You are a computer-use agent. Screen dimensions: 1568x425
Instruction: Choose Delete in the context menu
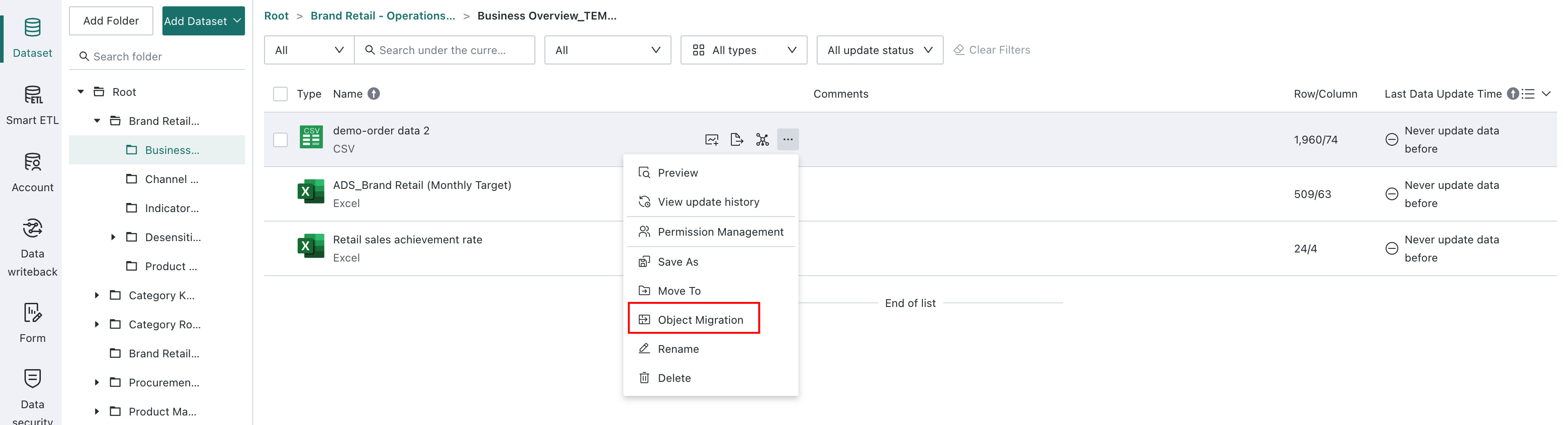710,378
